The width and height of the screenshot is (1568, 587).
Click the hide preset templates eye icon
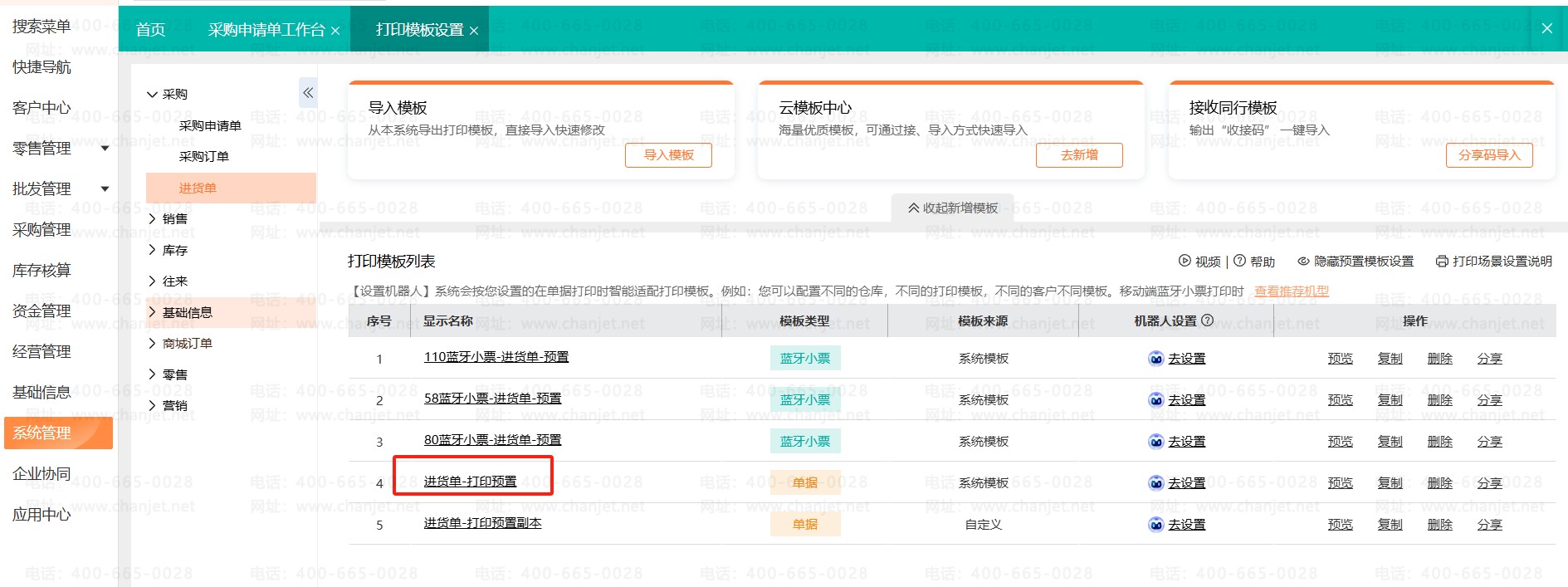tap(1303, 261)
